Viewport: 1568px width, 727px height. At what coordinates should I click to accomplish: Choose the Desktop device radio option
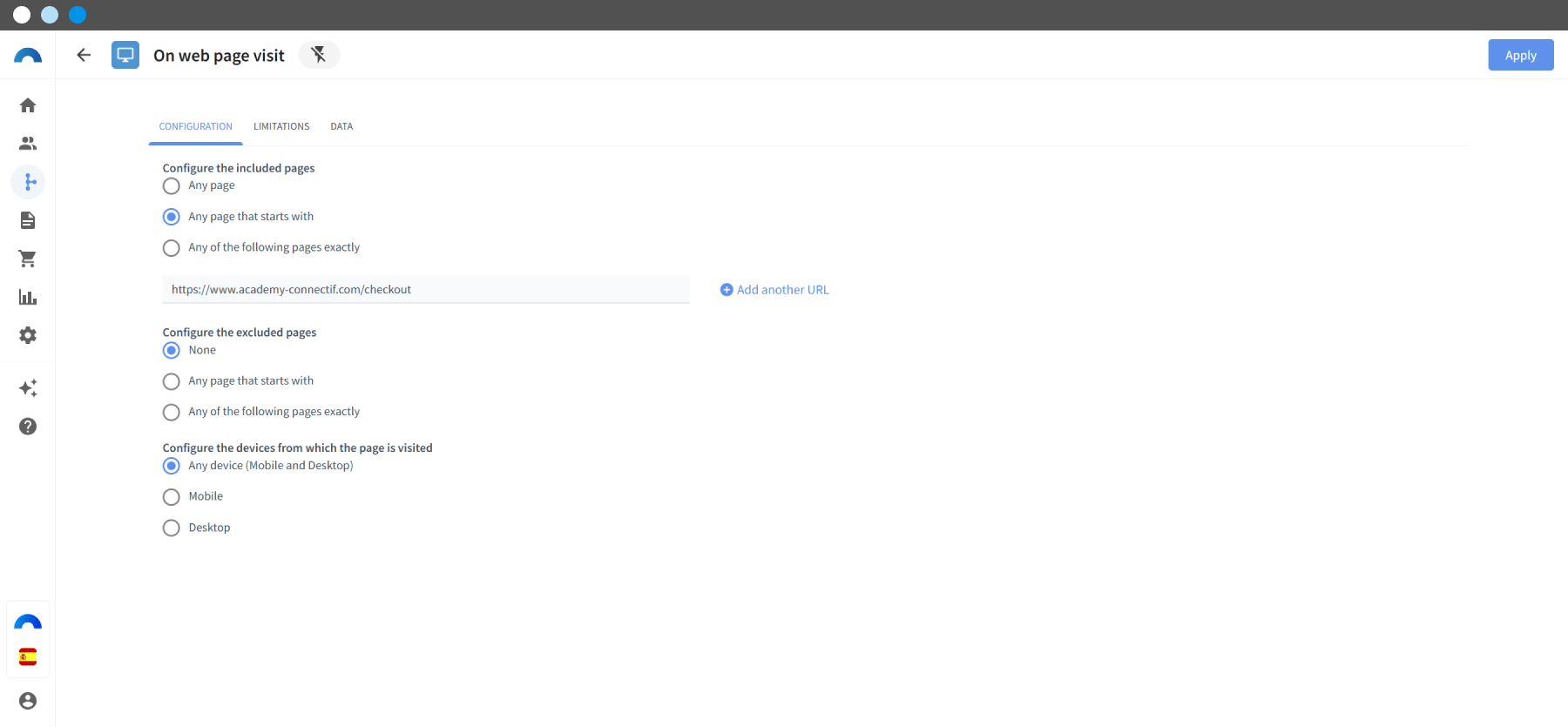172,528
